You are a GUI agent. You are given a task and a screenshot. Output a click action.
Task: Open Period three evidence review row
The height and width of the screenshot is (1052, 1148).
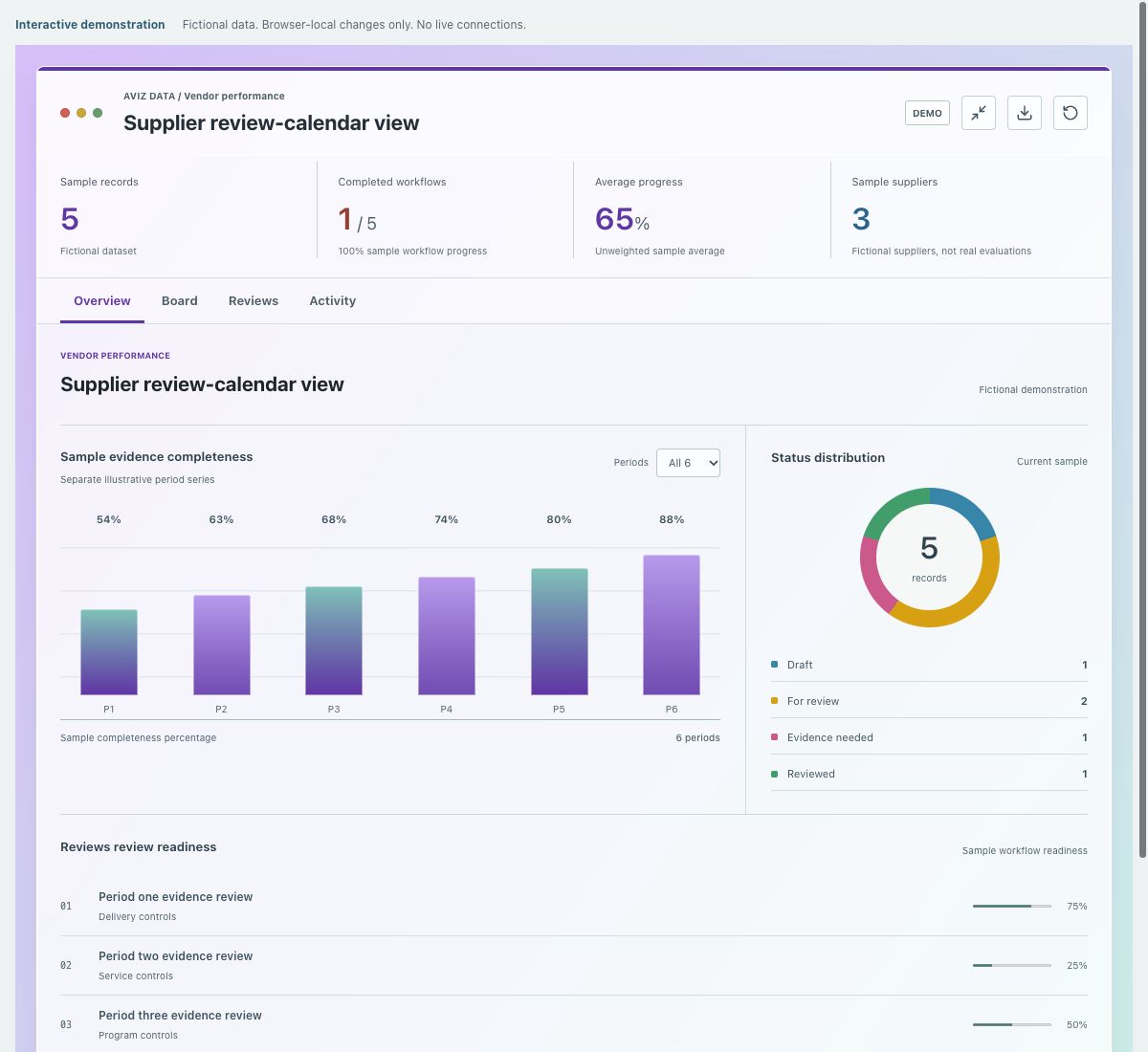pyautogui.click(x=574, y=1024)
